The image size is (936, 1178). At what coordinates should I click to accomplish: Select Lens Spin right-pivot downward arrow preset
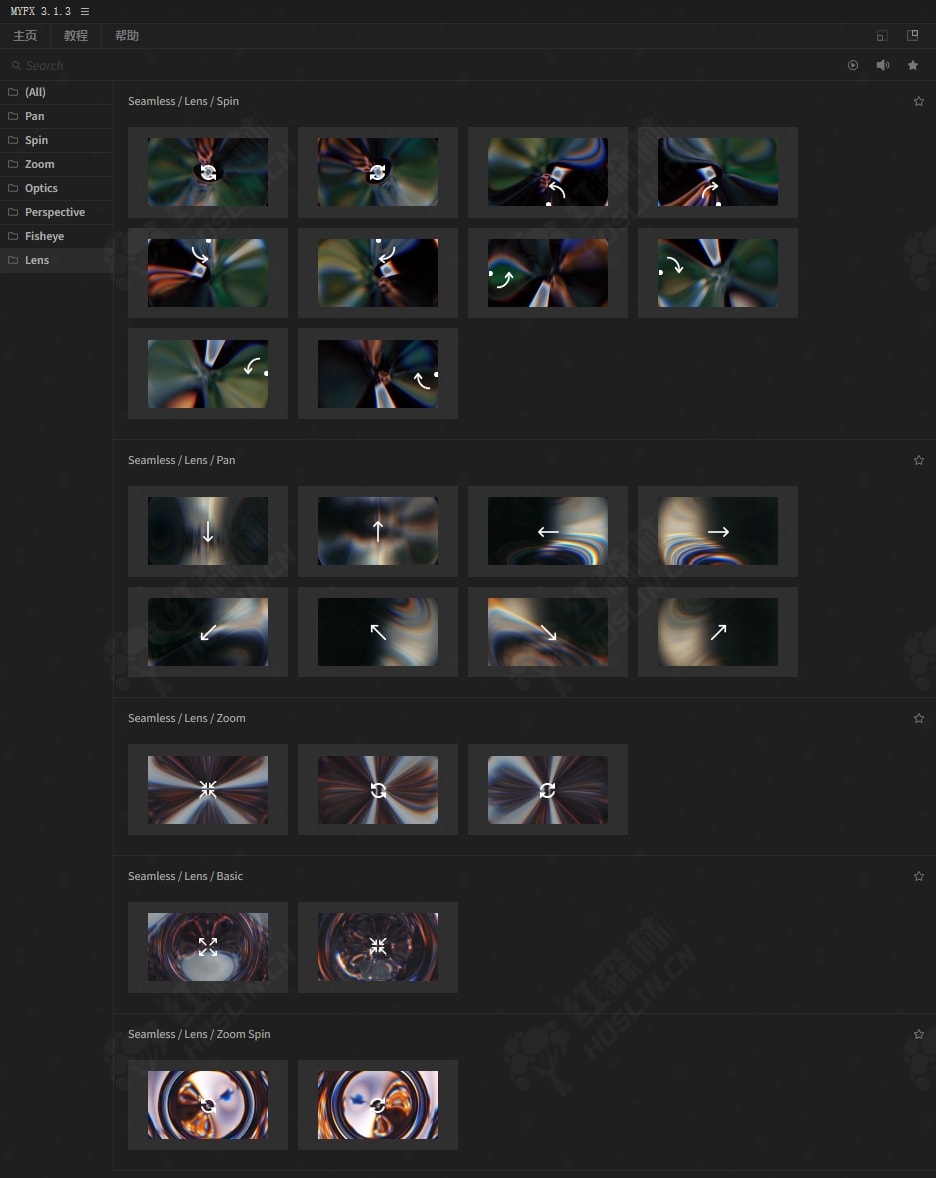coord(208,373)
